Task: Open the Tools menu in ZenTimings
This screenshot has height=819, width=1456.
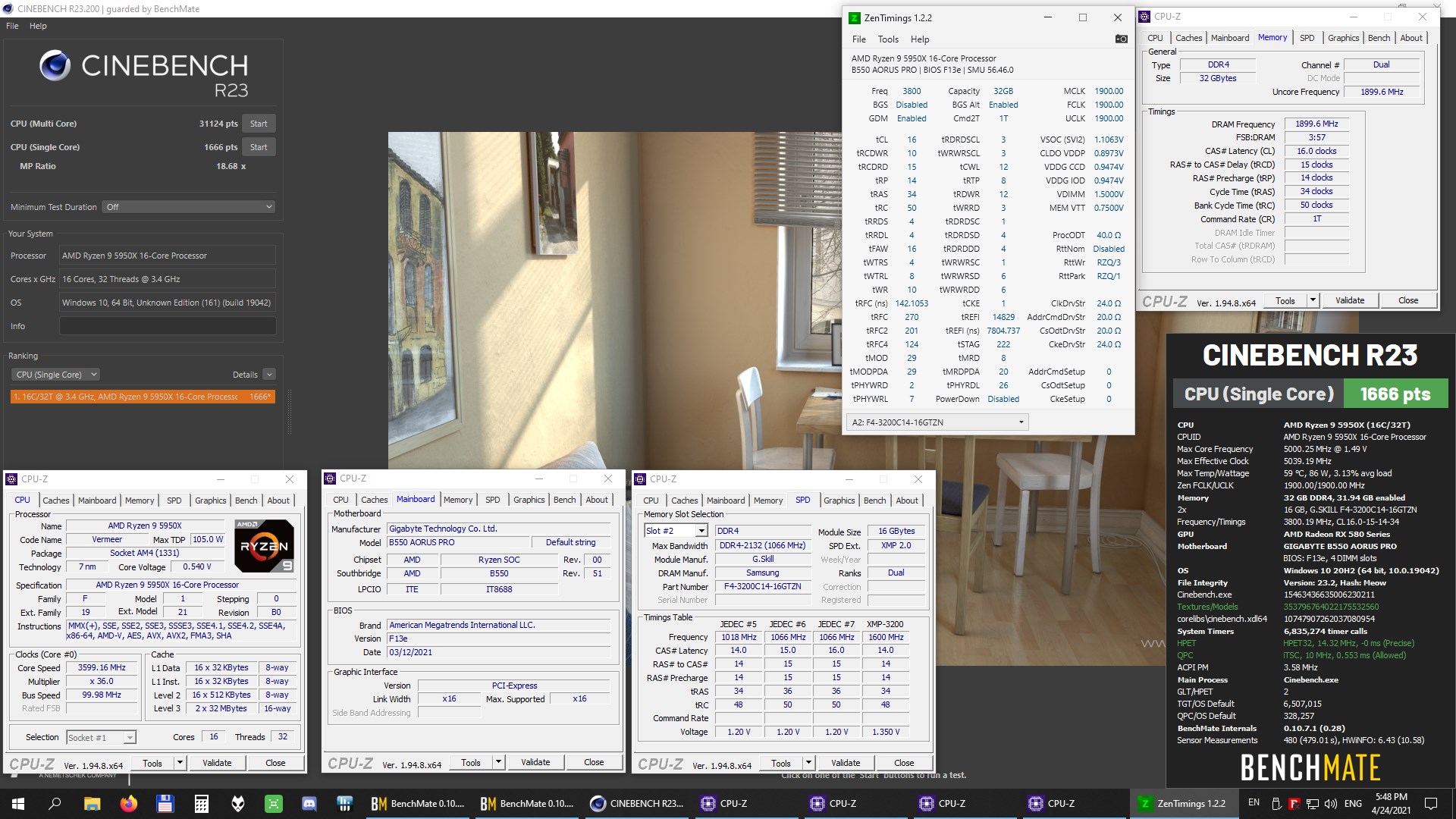Action: tap(887, 39)
